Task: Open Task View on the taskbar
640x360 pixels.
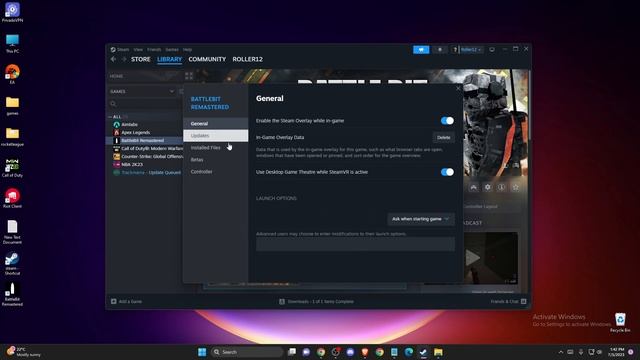Action: click(x=291, y=352)
